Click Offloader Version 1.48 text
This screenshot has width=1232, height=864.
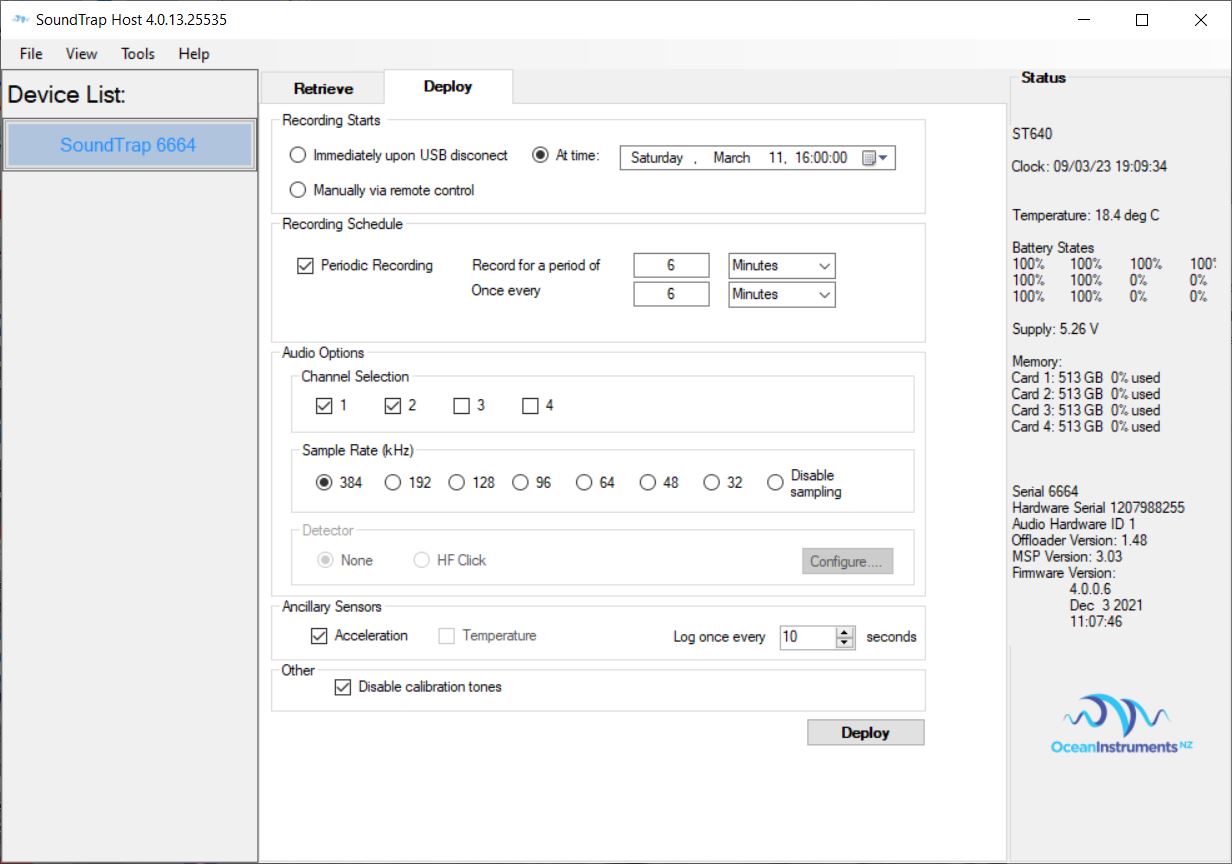pos(1079,540)
